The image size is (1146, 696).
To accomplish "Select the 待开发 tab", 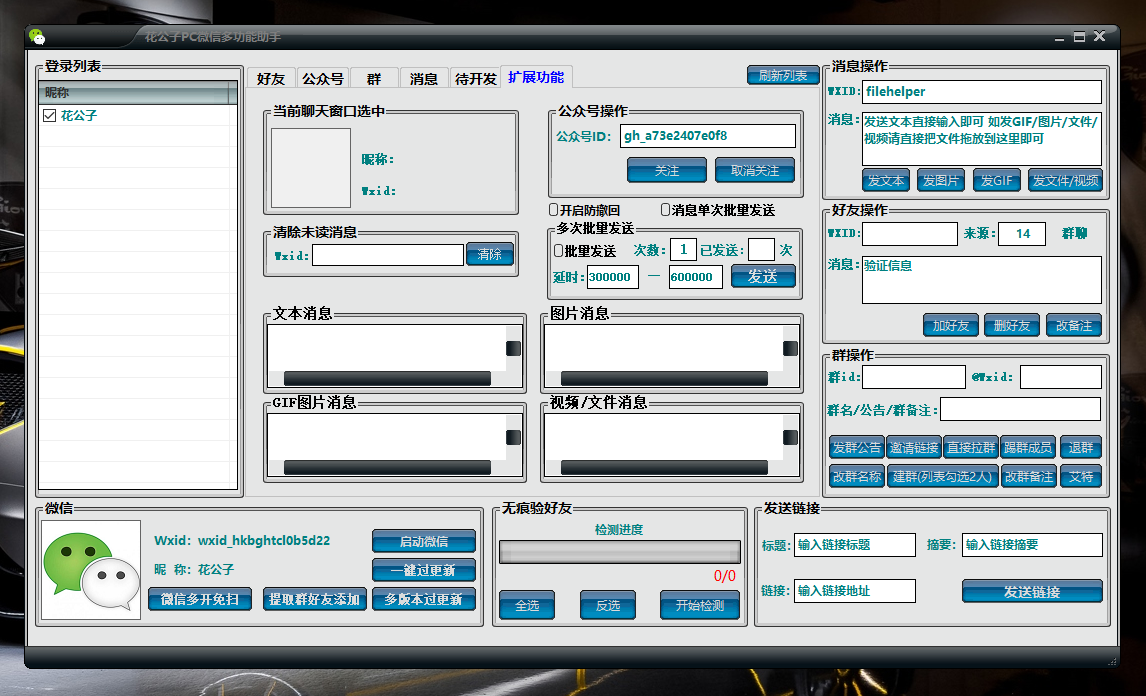I will (x=475, y=78).
